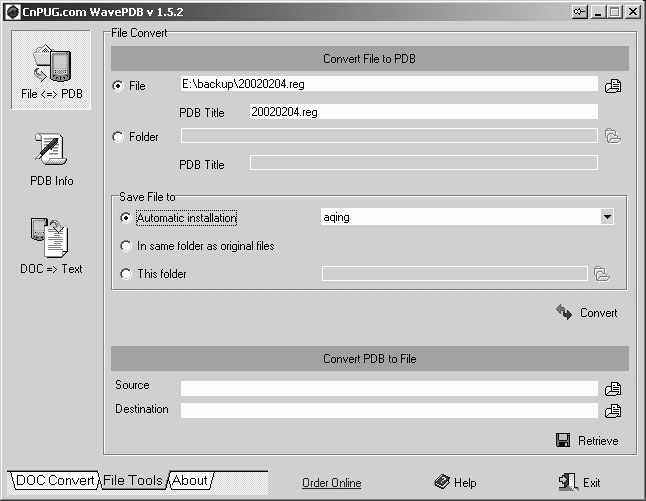Open the DOC => Text sidebar panel
This screenshot has width=646, height=501.
click(51, 244)
